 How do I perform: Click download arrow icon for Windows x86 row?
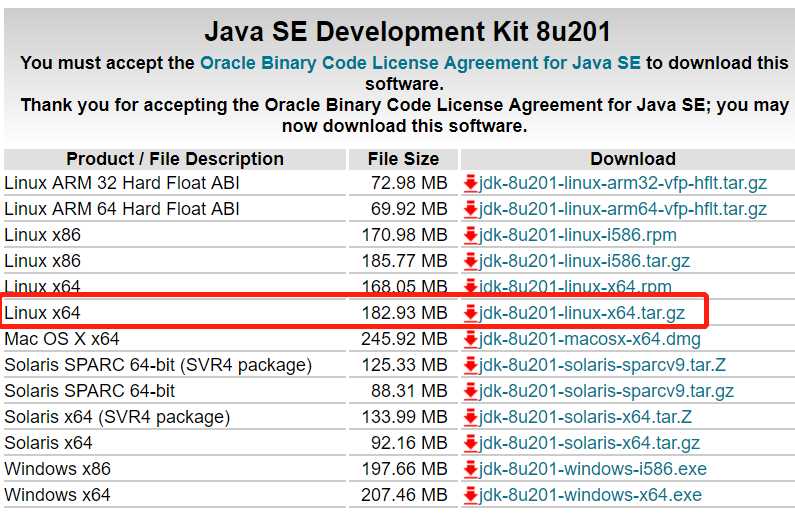[471, 469]
